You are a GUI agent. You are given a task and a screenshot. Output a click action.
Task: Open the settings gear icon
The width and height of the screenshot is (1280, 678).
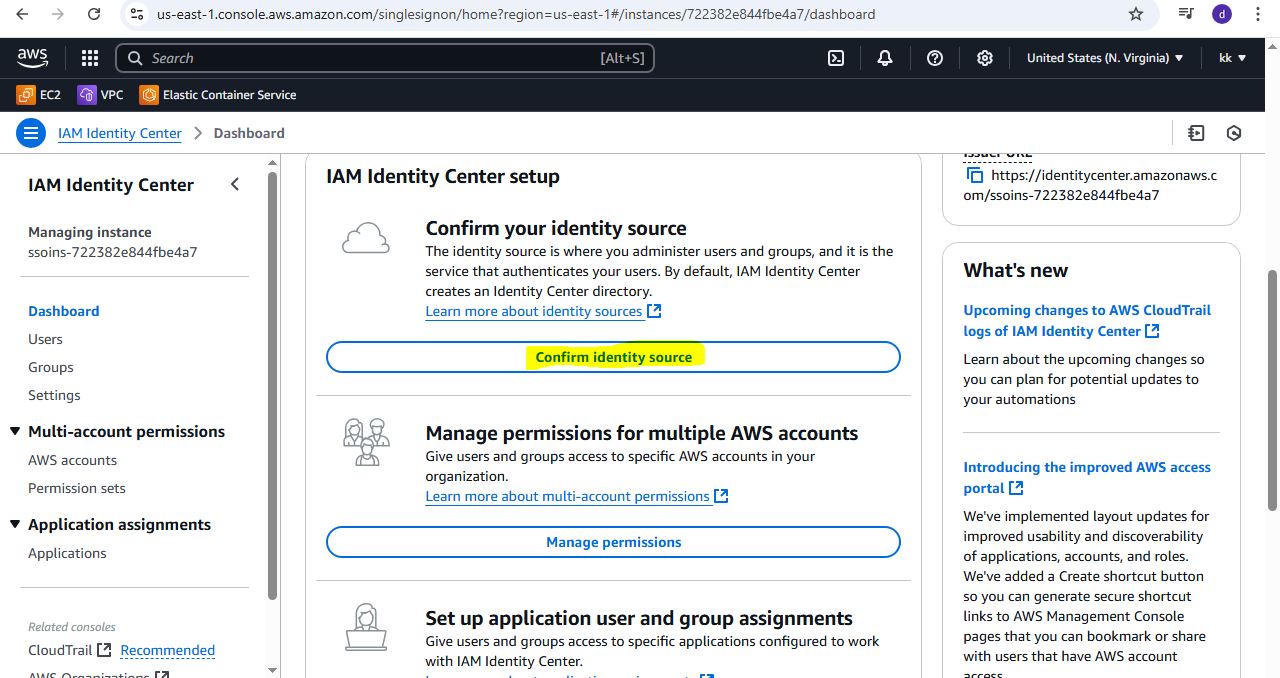tap(985, 58)
